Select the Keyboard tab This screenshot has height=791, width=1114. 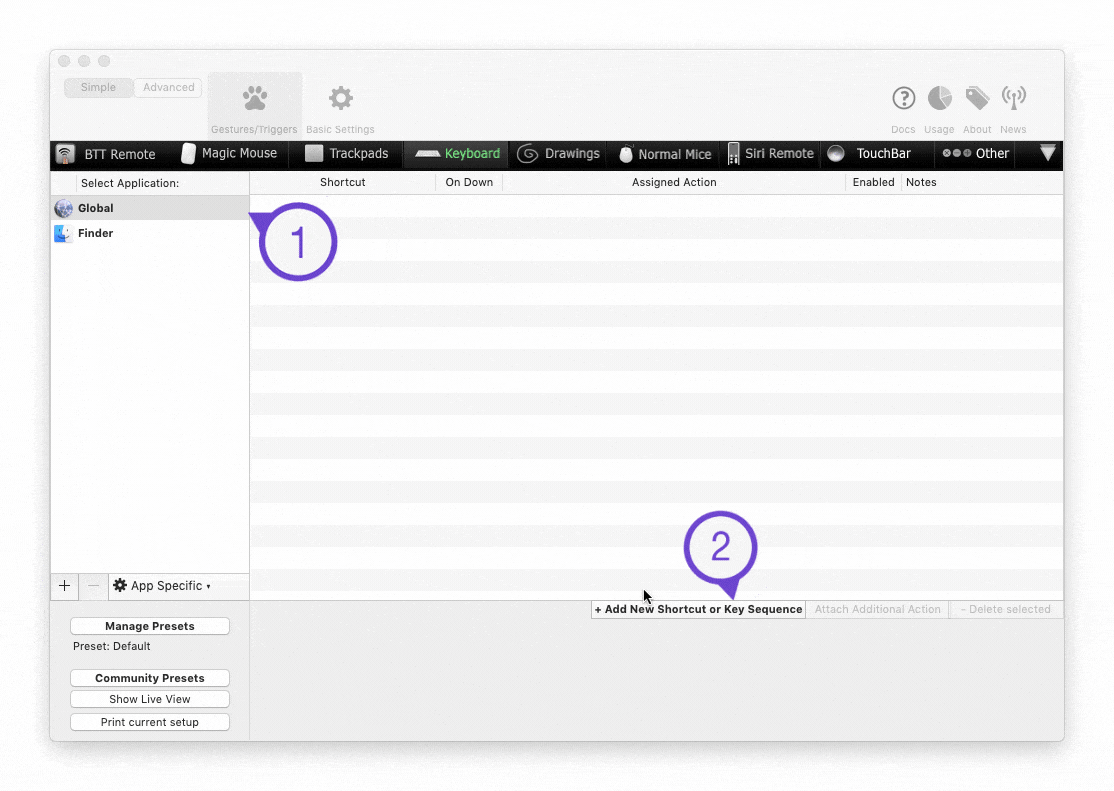click(457, 154)
